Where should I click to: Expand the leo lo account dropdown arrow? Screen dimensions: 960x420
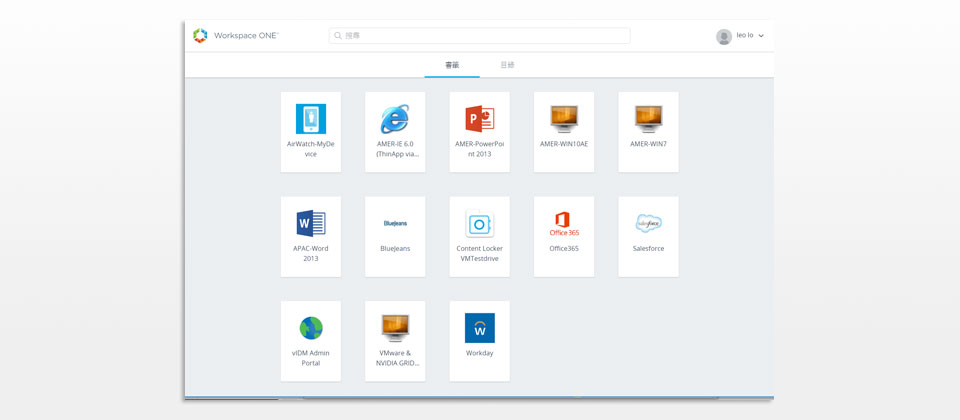(x=761, y=36)
